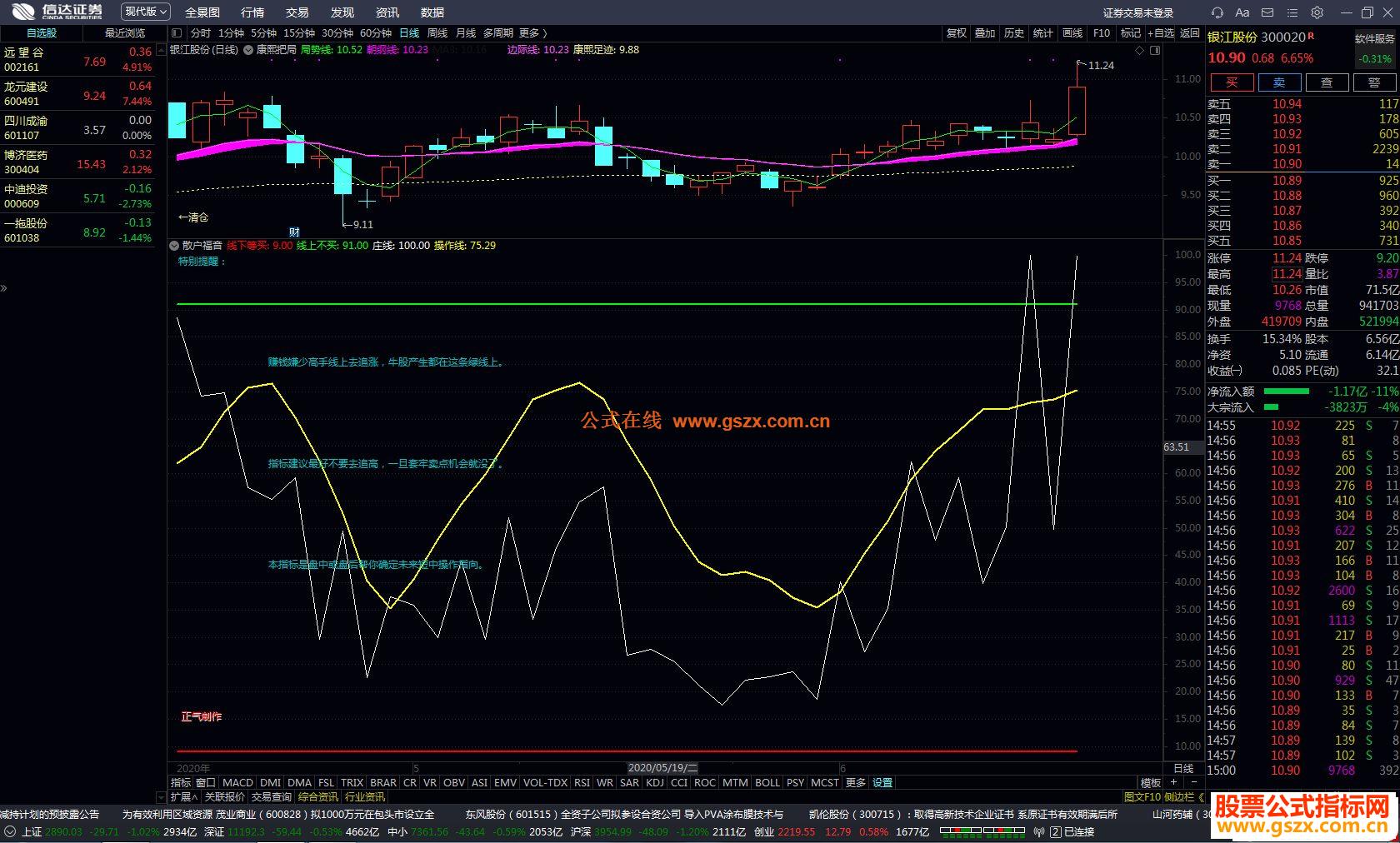Open the 数据 menu
Image resolution: width=1400 pixels, height=843 pixels.
click(x=432, y=12)
